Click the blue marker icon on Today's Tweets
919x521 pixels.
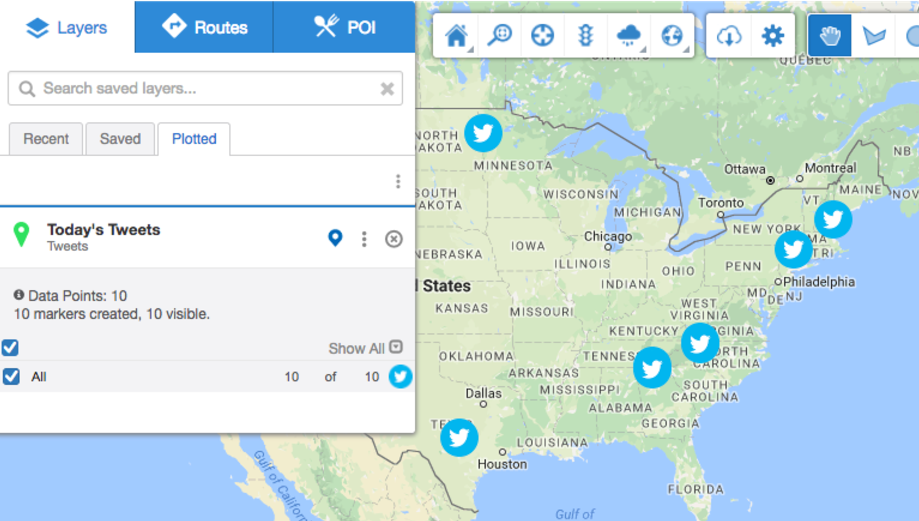pos(335,238)
